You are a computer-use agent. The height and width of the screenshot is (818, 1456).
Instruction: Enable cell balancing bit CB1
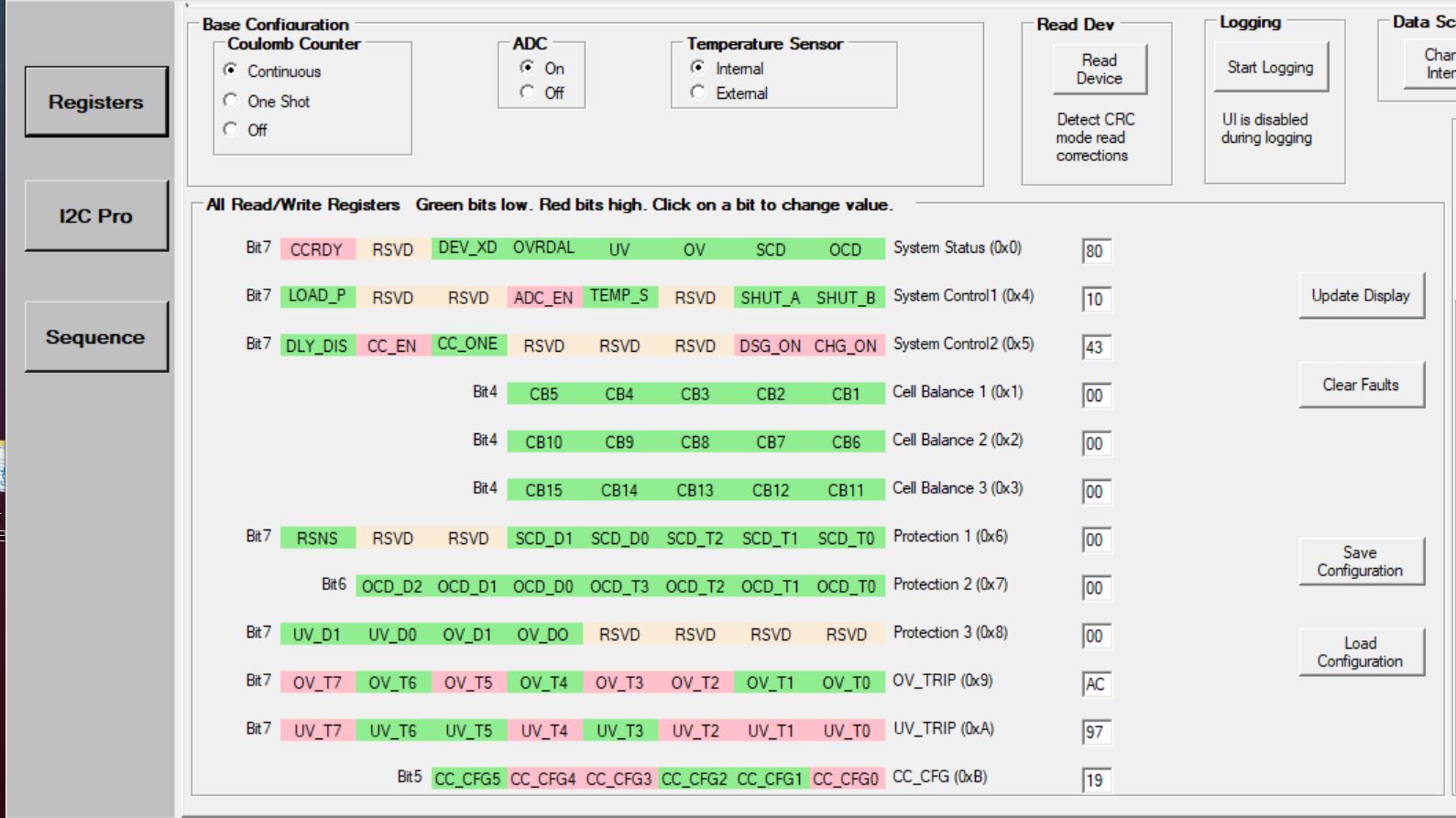pos(846,394)
